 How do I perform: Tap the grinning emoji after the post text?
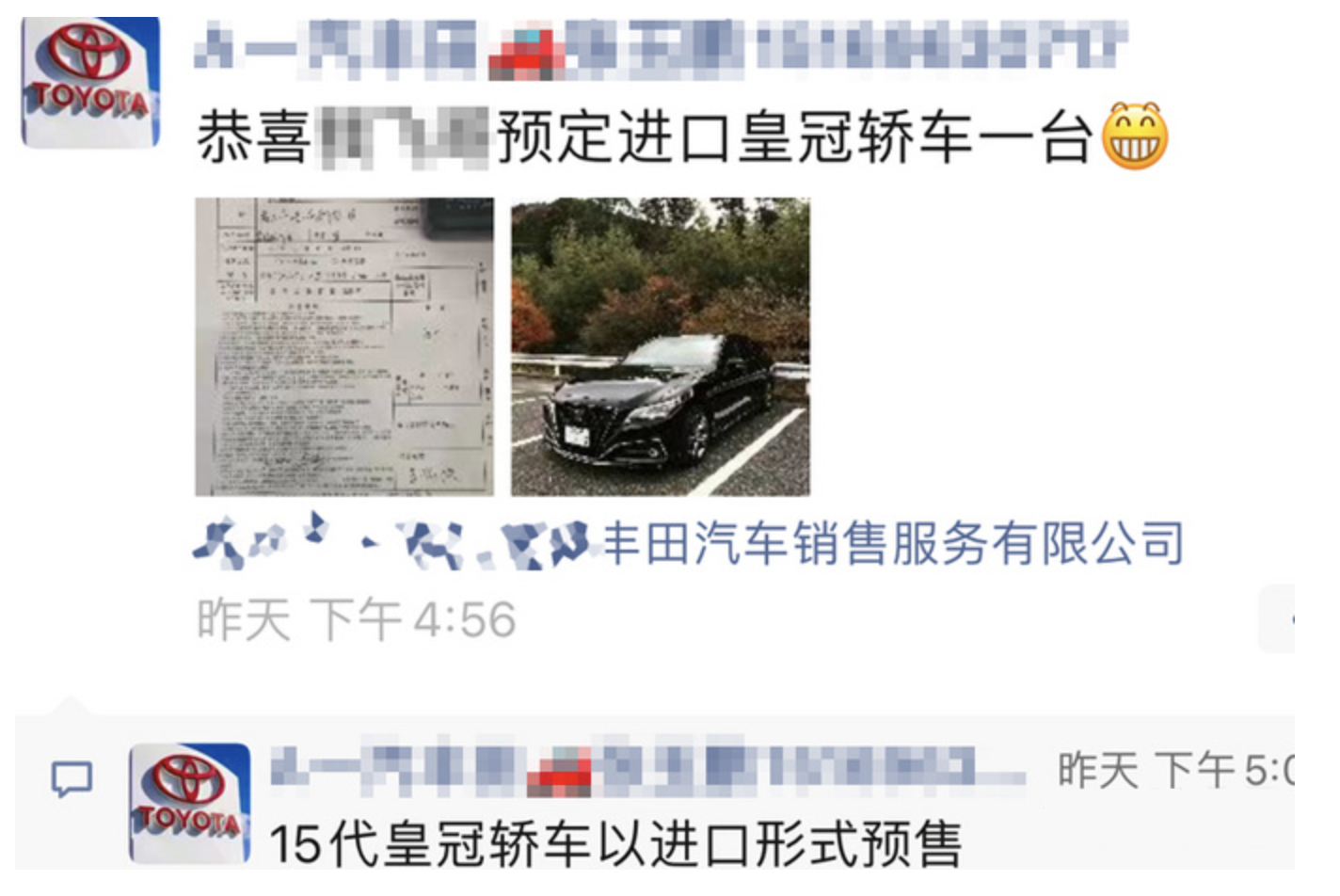tap(1134, 136)
